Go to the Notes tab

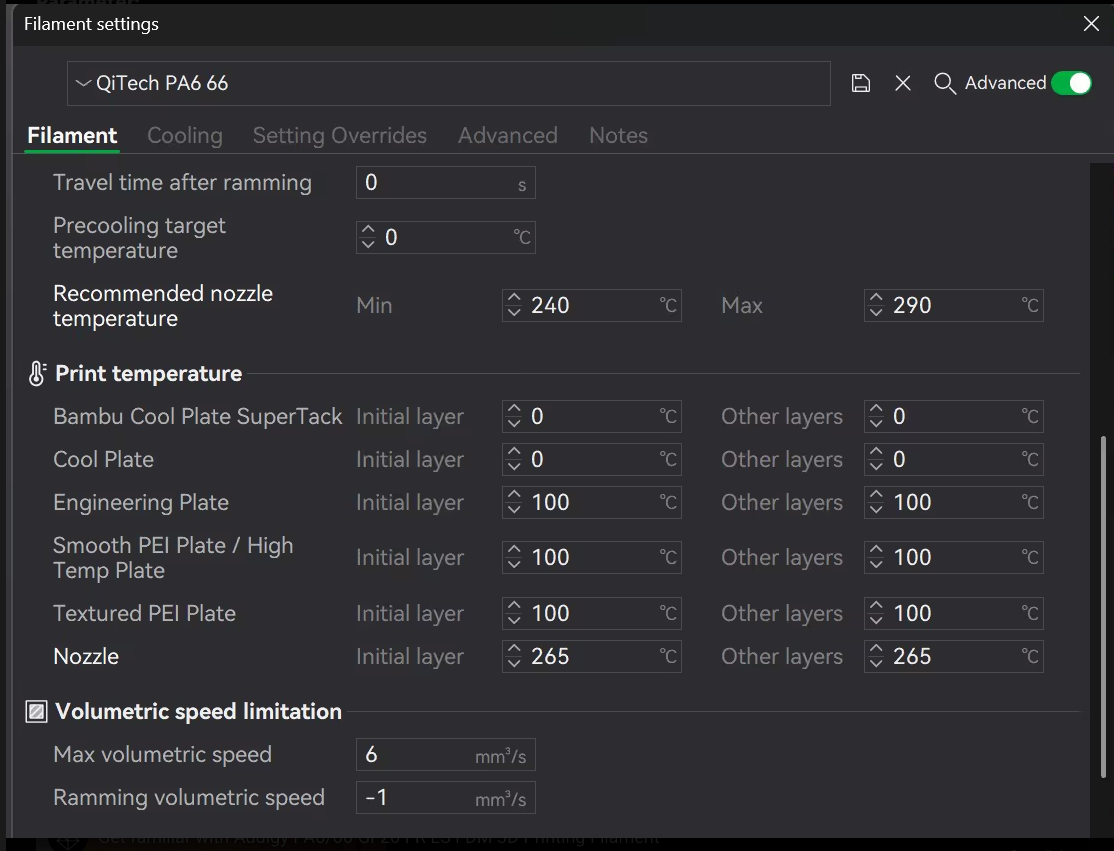click(618, 136)
